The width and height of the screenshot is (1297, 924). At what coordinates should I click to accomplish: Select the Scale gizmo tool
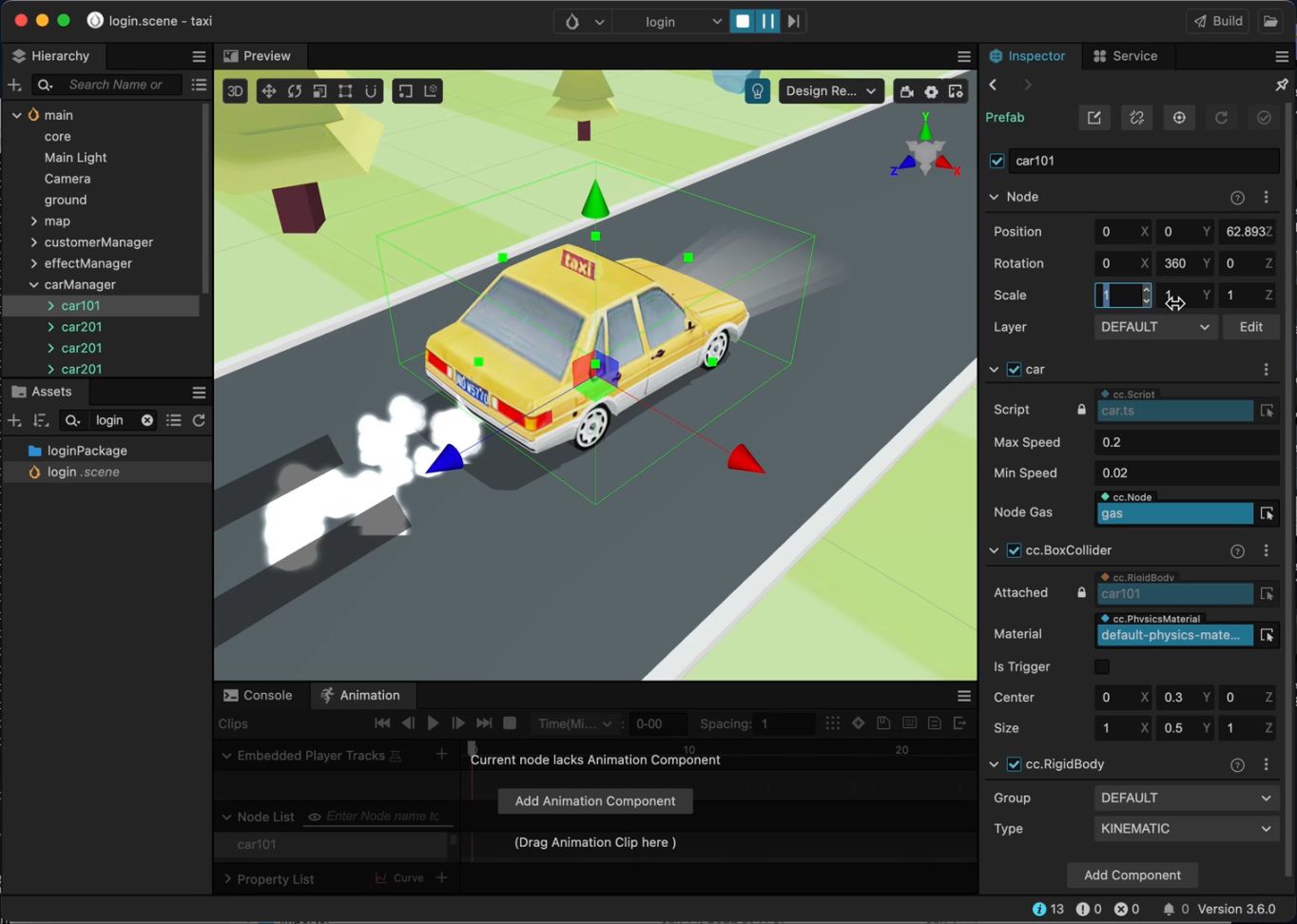(x=320, y=91)
